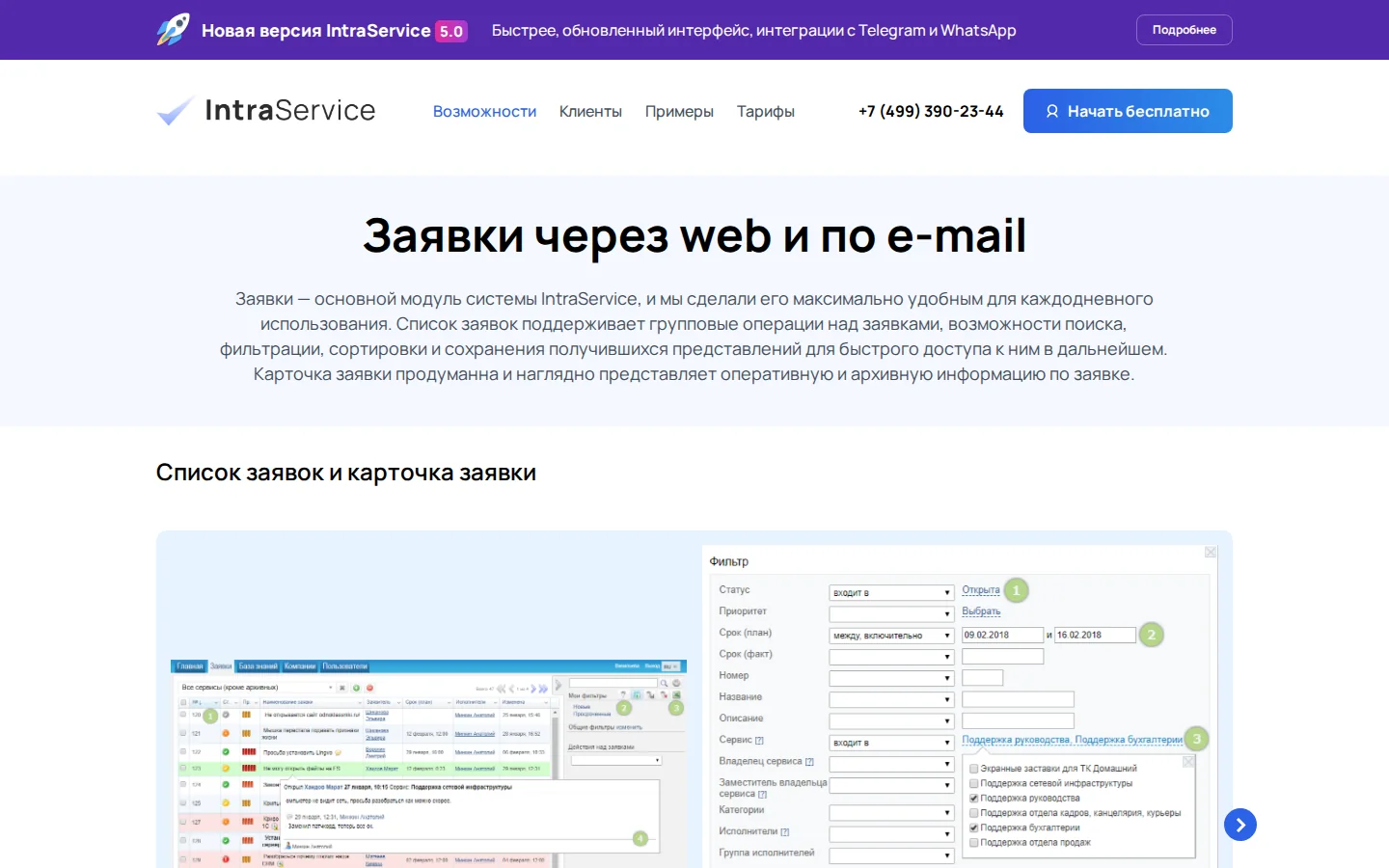Screen dimensions: 1389x868
Task: Open the Статус condition dropdown
Action: tap(892, 592)
